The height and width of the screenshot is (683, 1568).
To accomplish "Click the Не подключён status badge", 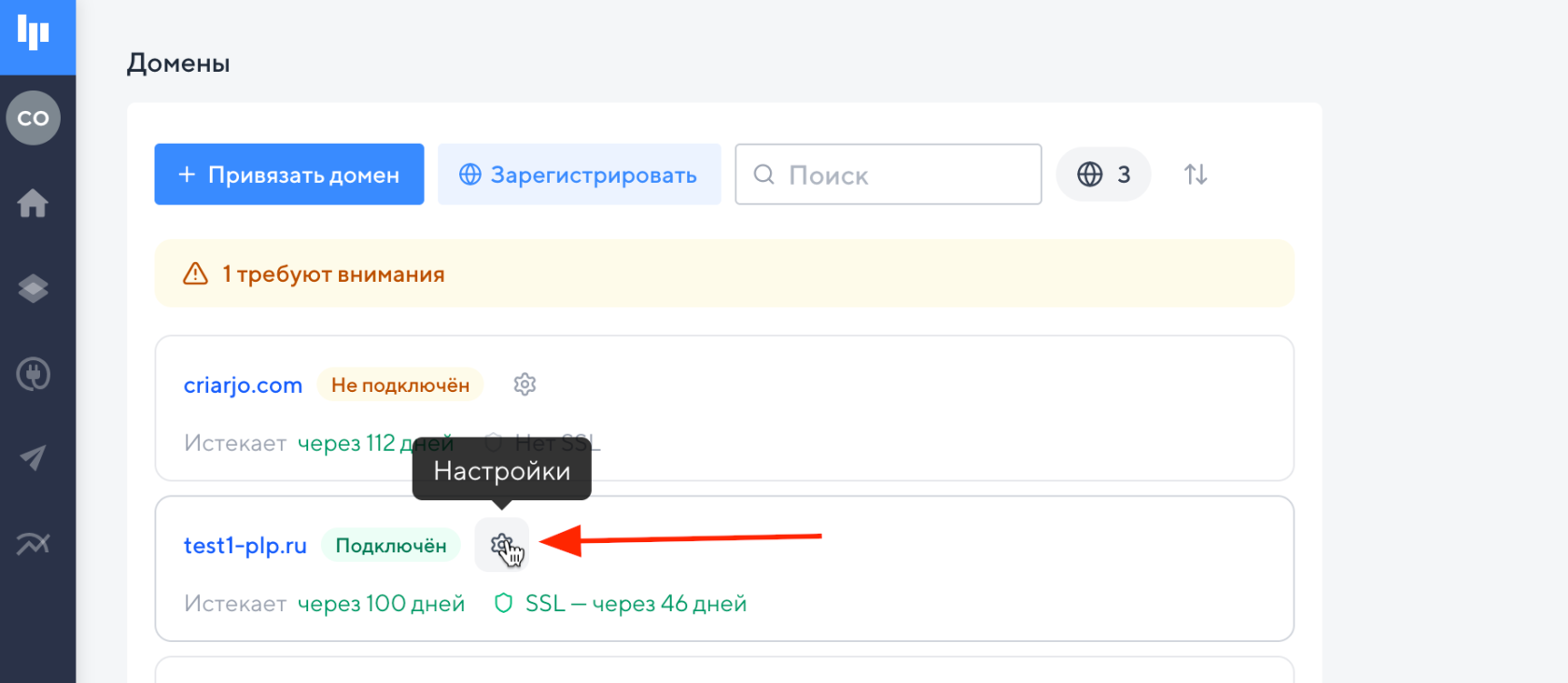I will coord(400,385).
